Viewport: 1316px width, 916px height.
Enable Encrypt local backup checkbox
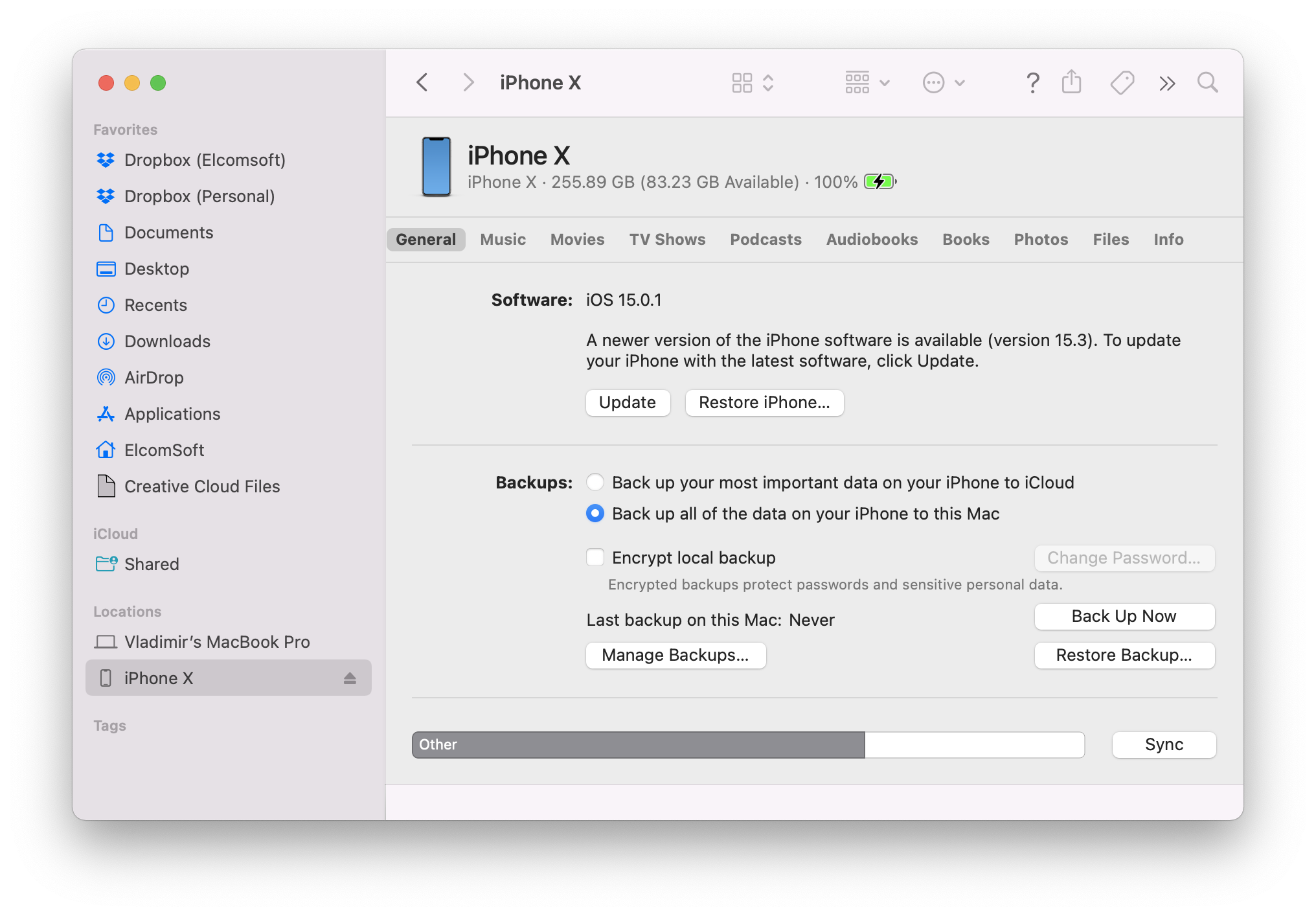594,557
